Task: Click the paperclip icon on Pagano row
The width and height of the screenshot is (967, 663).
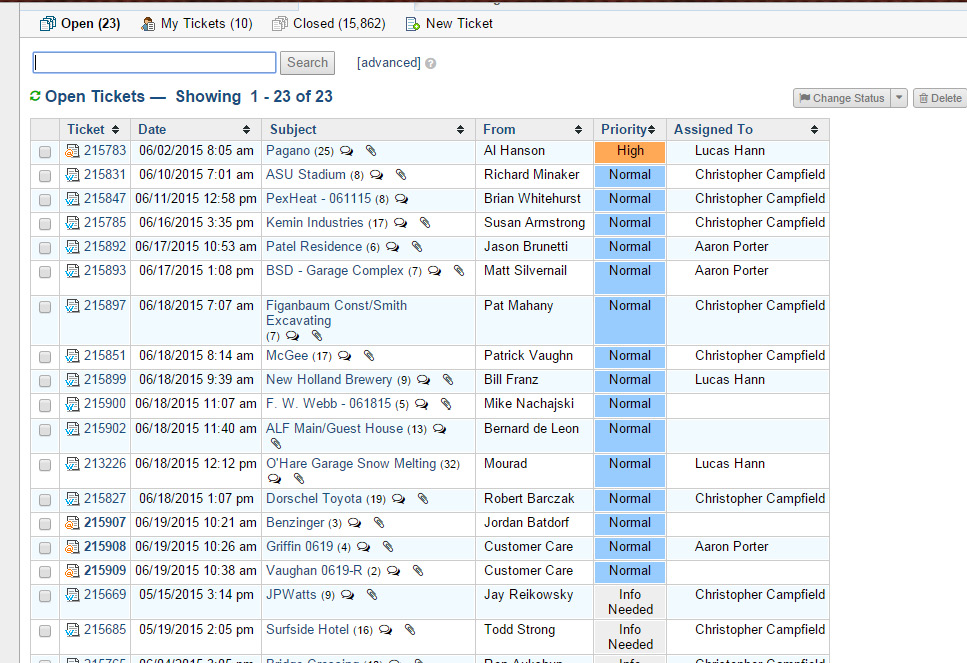Action: (371, 150)
